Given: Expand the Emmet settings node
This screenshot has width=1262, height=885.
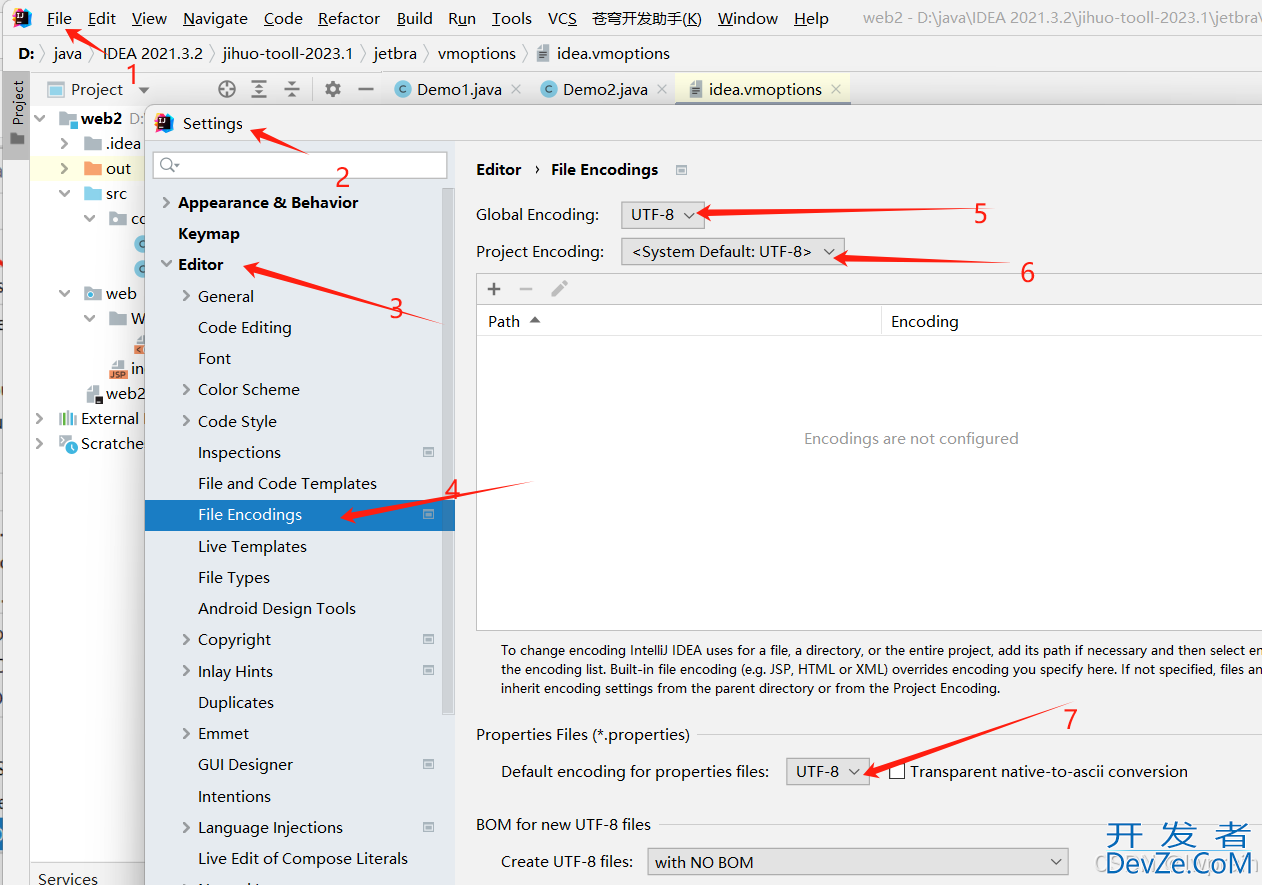Looking at the screenshot, I should [x=186, y=733].
